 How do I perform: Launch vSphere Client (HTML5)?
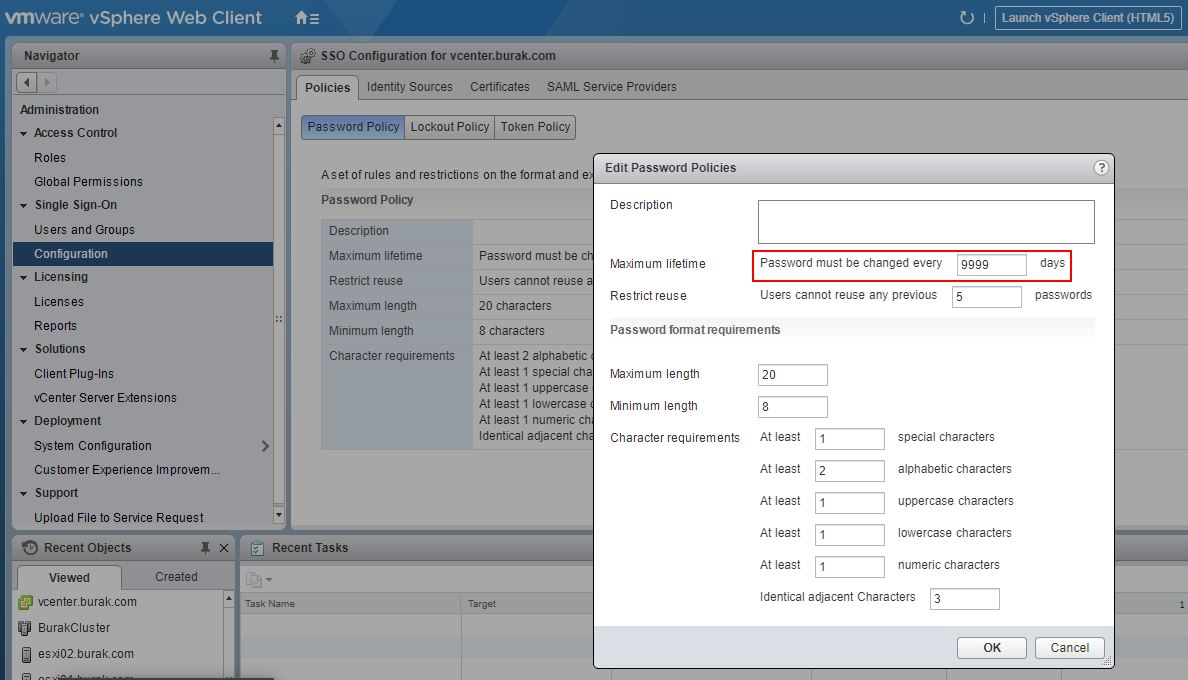click(1087, 17)
